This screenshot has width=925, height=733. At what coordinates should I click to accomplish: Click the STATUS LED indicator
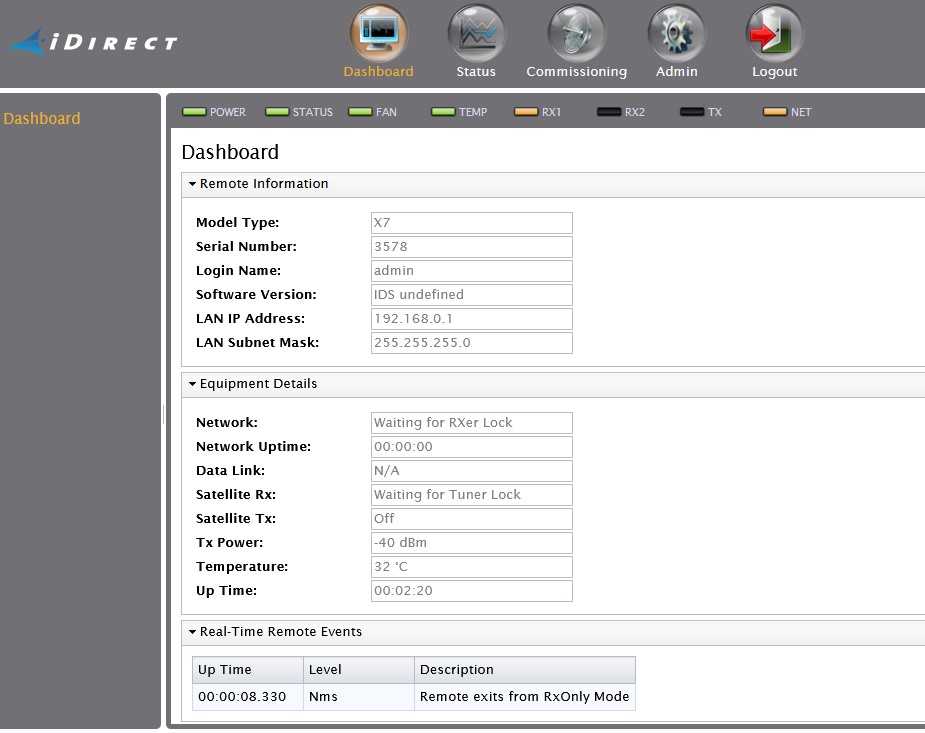click(277, 111)
